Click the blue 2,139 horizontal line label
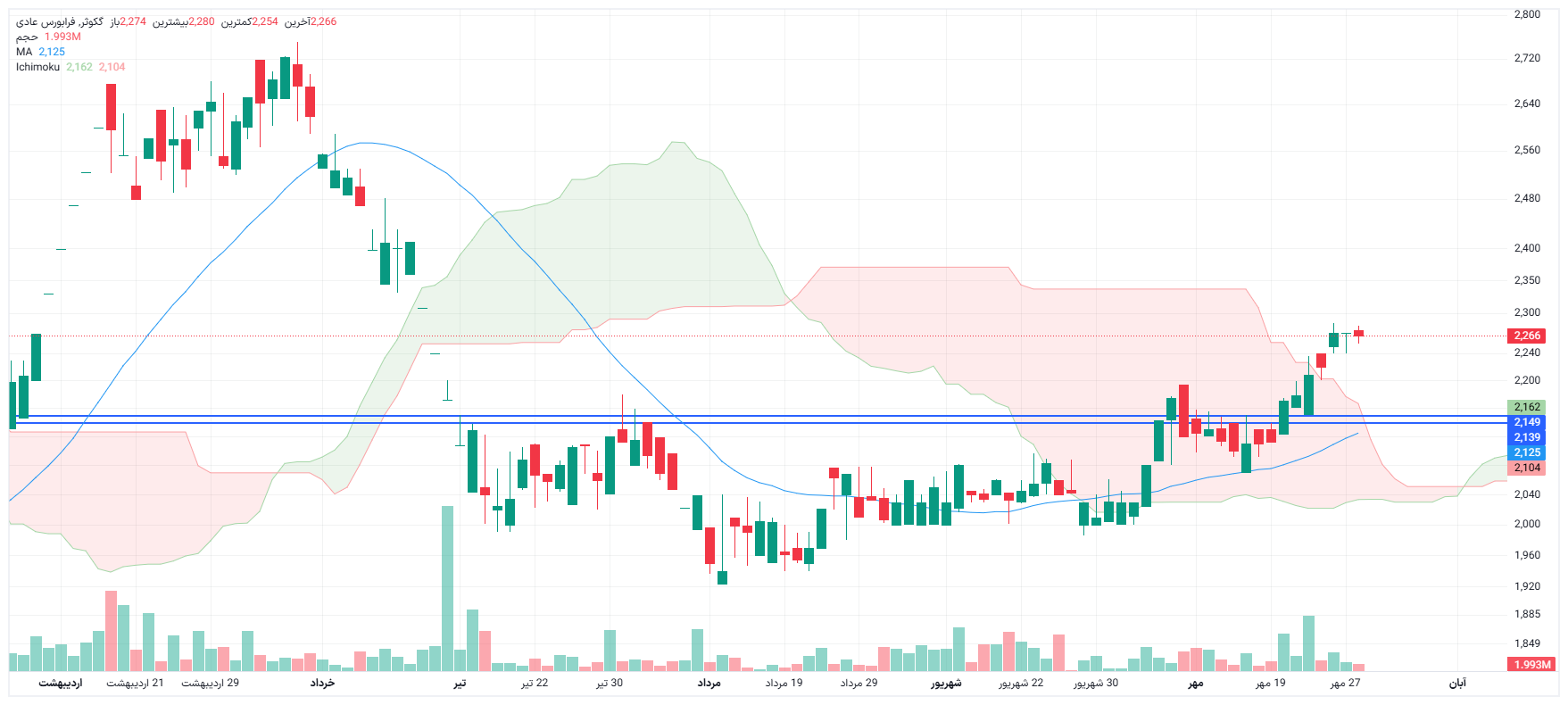Screen dimensions: 1568x705 1527,437
